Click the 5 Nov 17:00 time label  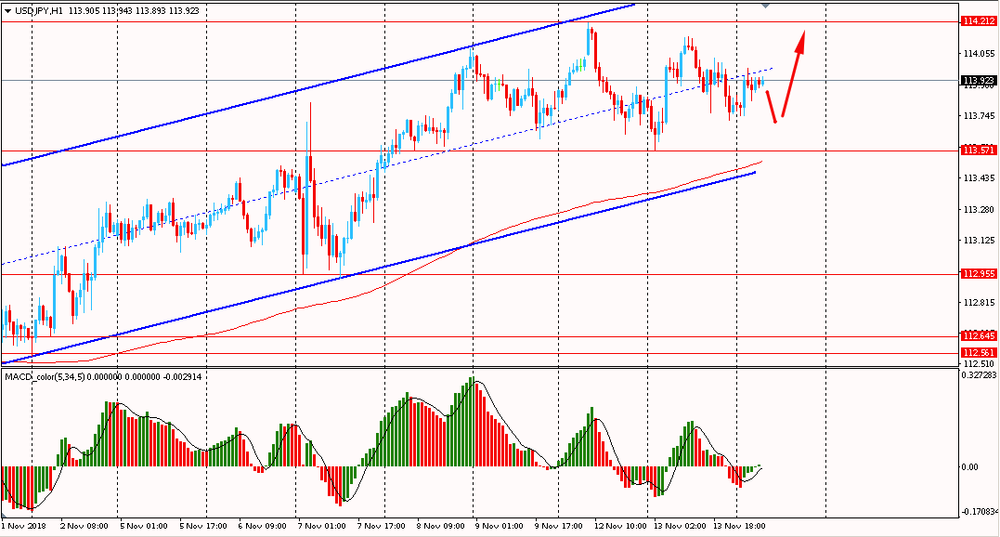(x=203, y=526)
